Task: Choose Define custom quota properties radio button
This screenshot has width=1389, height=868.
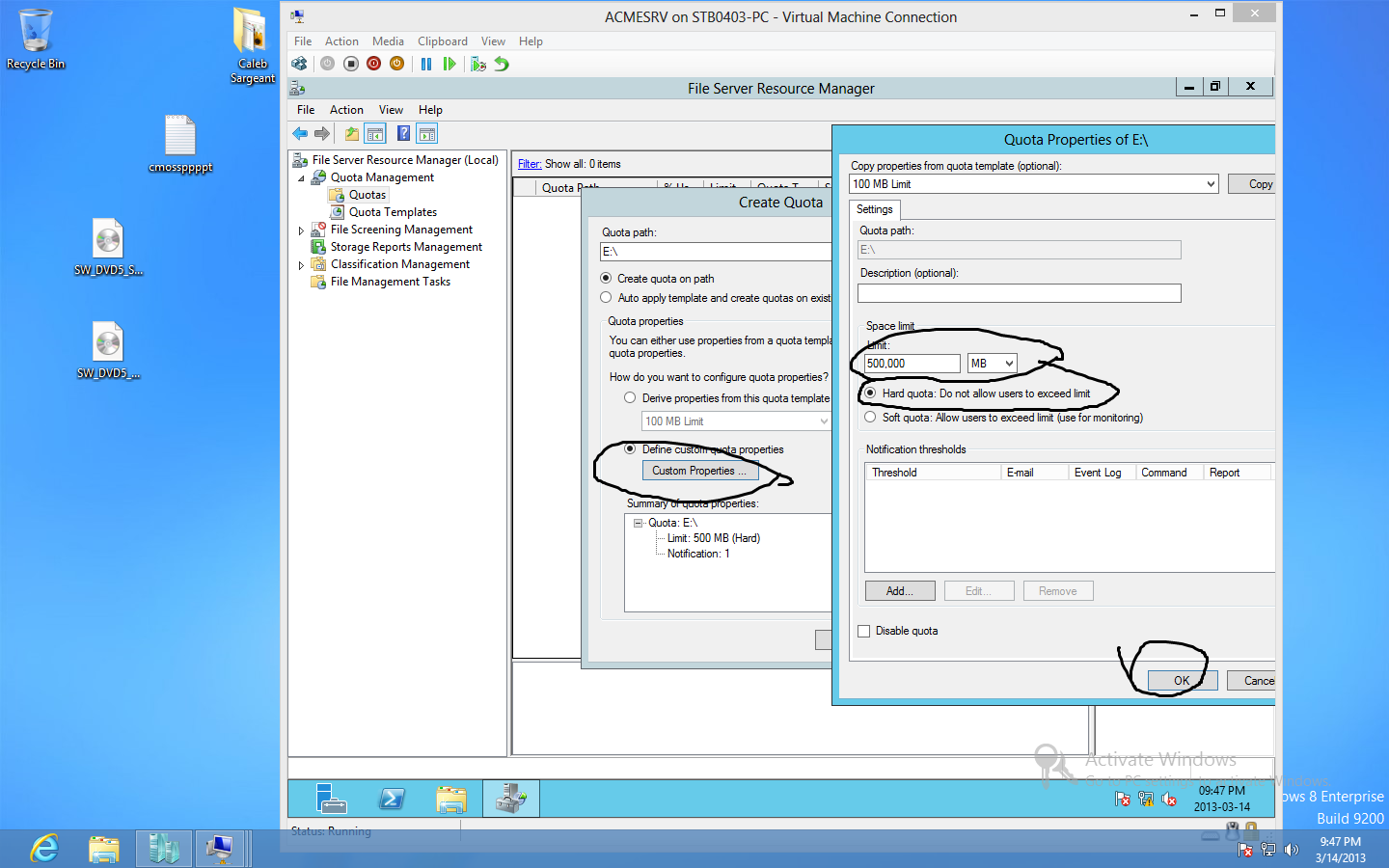Action: pyautogui.click(x=630, y=449)
